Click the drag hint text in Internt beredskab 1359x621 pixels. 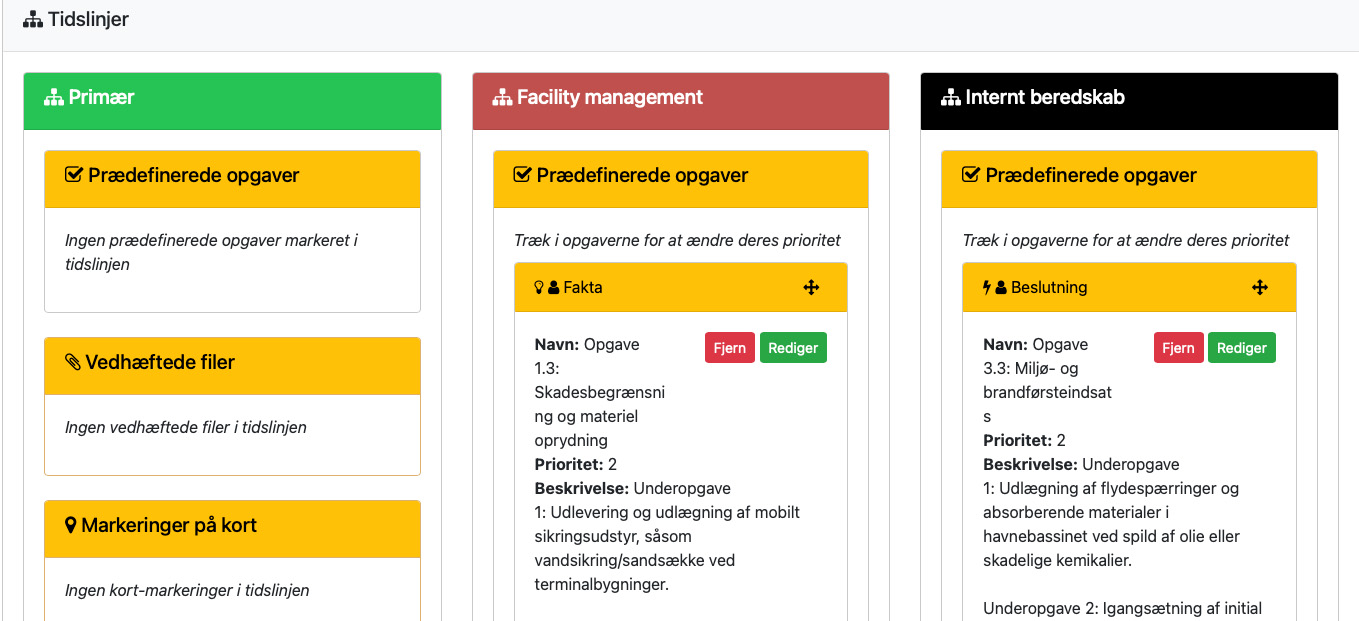click(1126, 240)
